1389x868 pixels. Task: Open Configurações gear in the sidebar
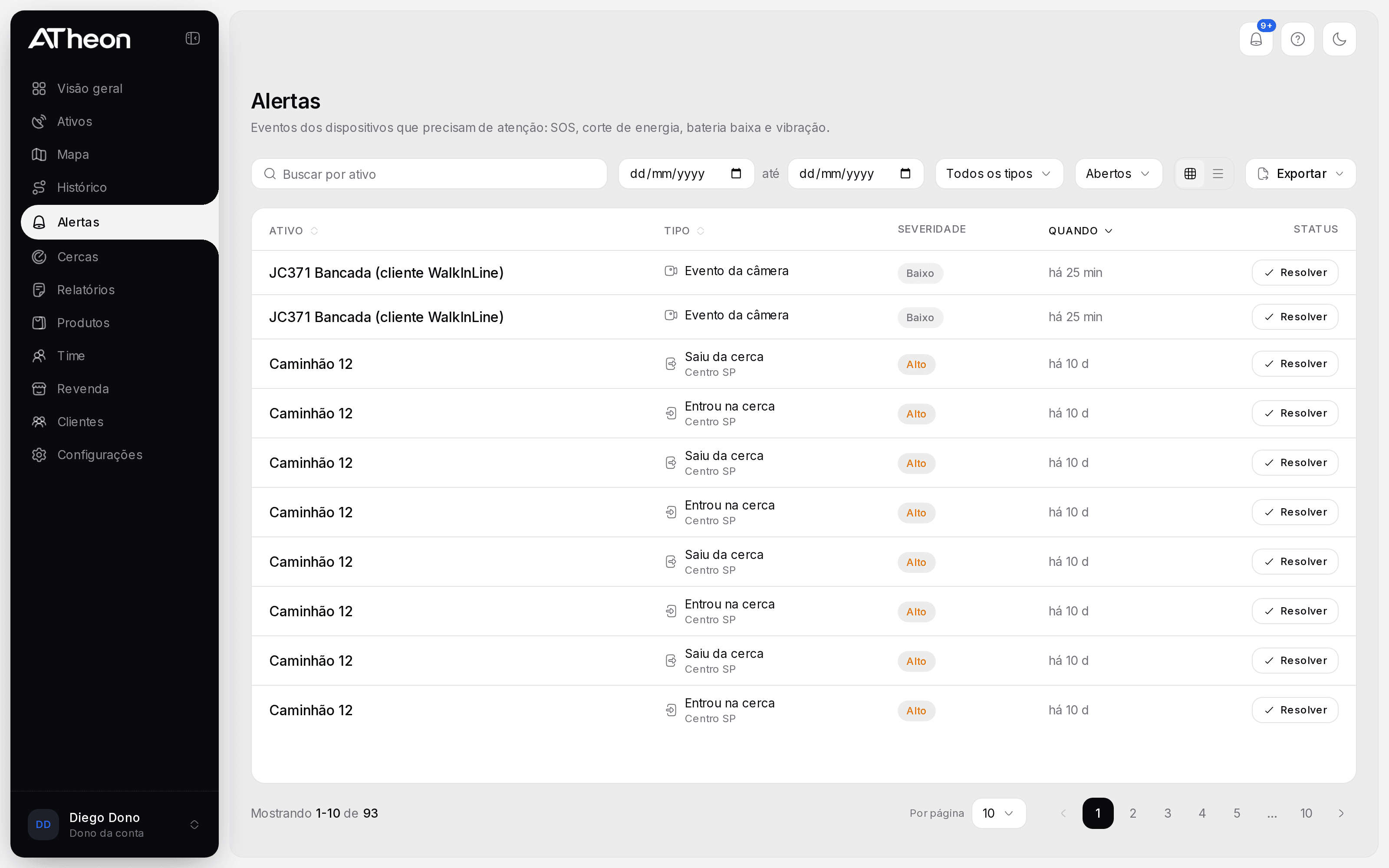point(39,455)
